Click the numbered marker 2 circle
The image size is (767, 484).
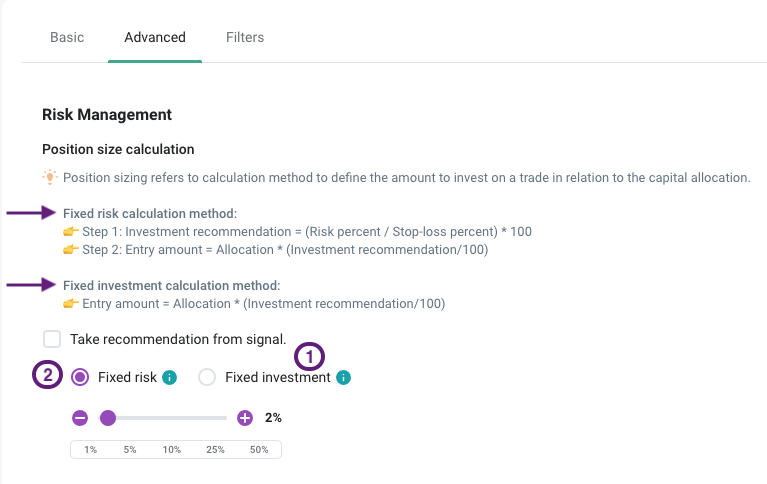click(x=45, y=377)
